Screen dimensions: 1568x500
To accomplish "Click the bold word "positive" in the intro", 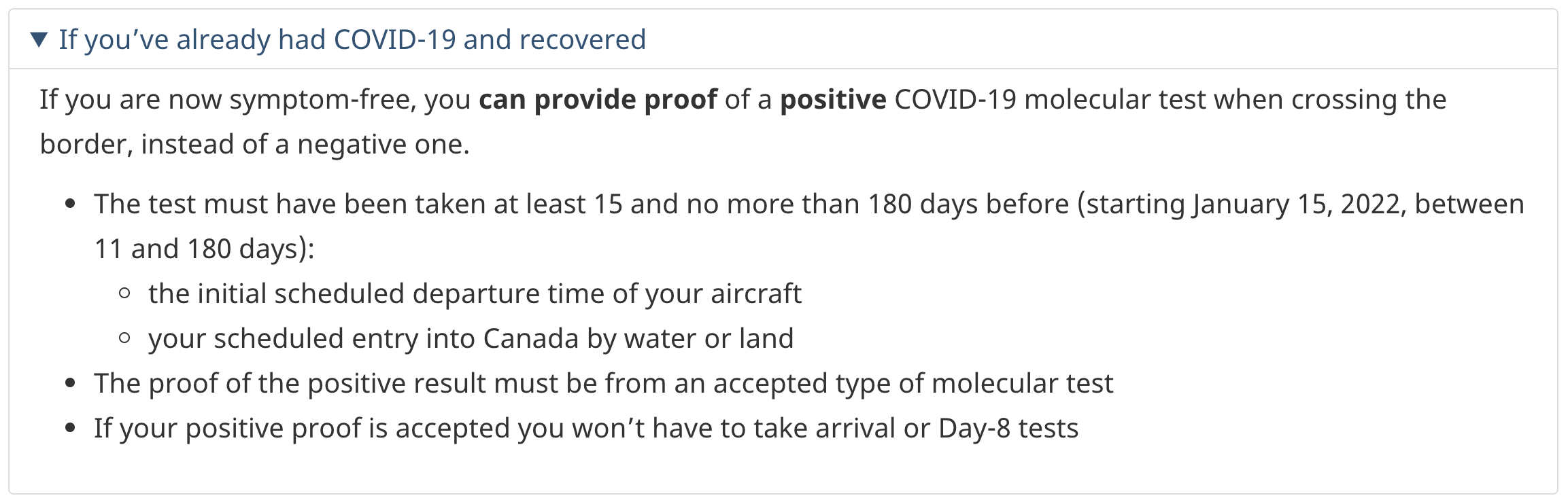I will (x=833, y=100).
